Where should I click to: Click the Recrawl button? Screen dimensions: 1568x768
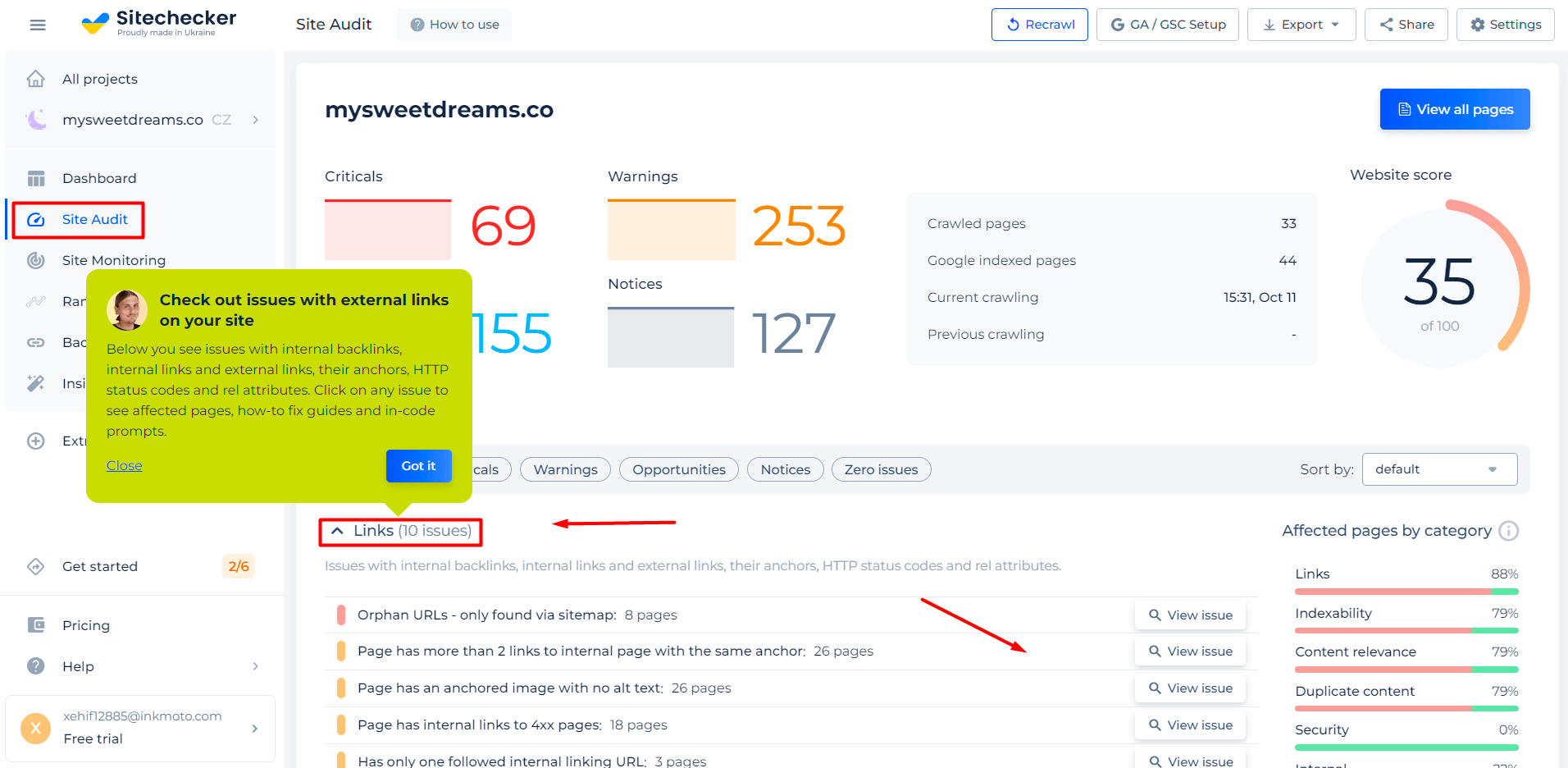click(x=1040, y=25)
